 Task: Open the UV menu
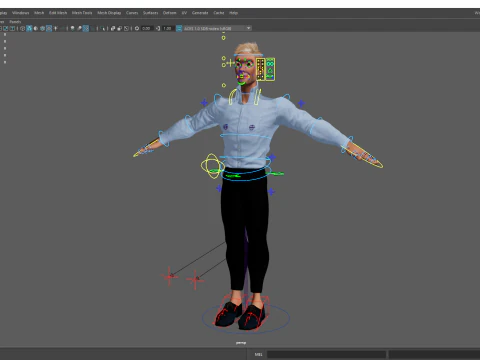pyautogui.click(x=184, y=13)
